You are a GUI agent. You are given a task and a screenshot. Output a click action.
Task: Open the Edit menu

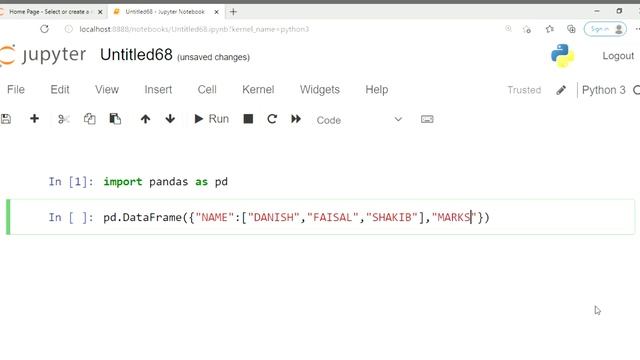(60, 89)
